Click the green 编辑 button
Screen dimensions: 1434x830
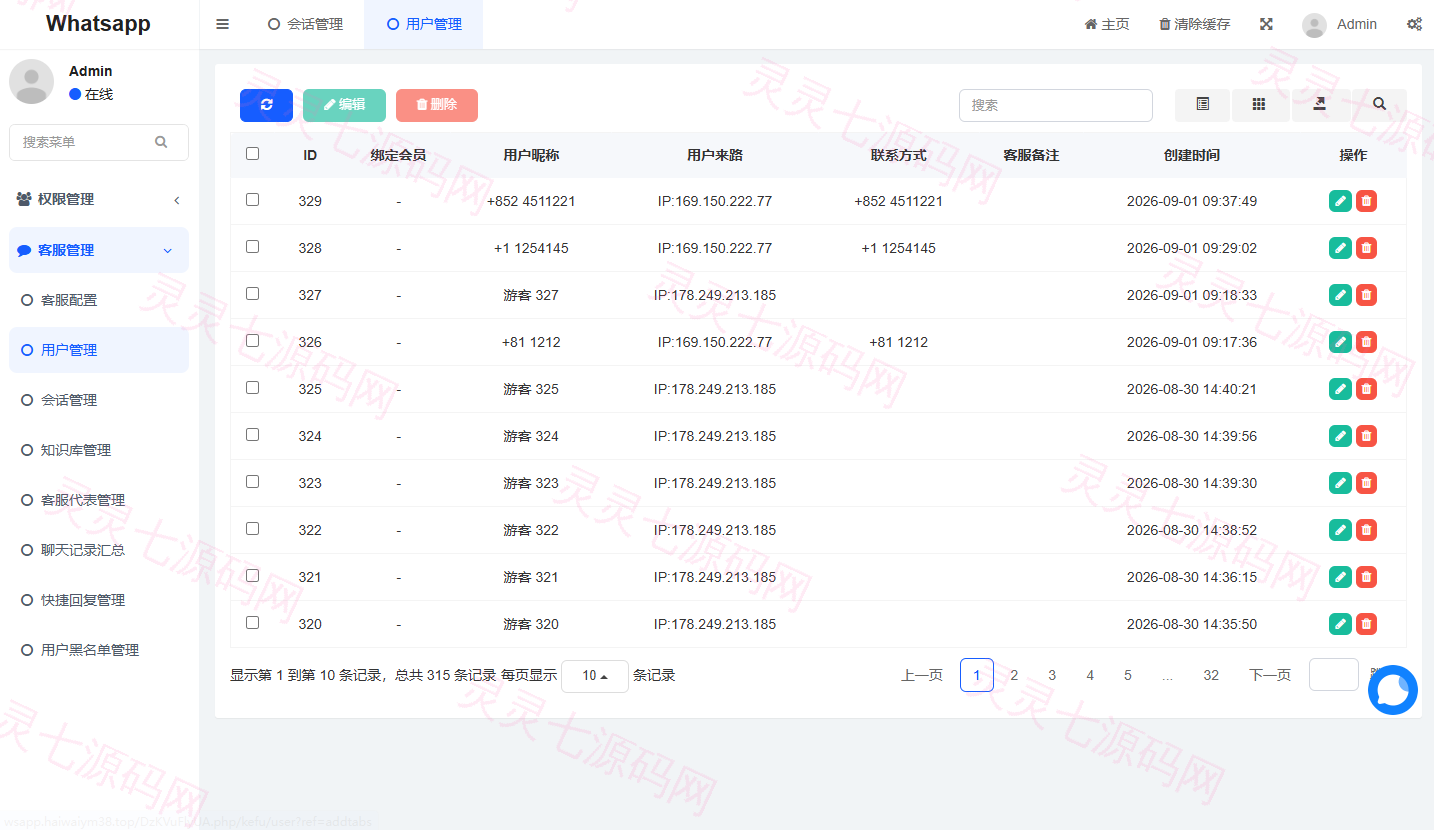(x=344, y=105)
